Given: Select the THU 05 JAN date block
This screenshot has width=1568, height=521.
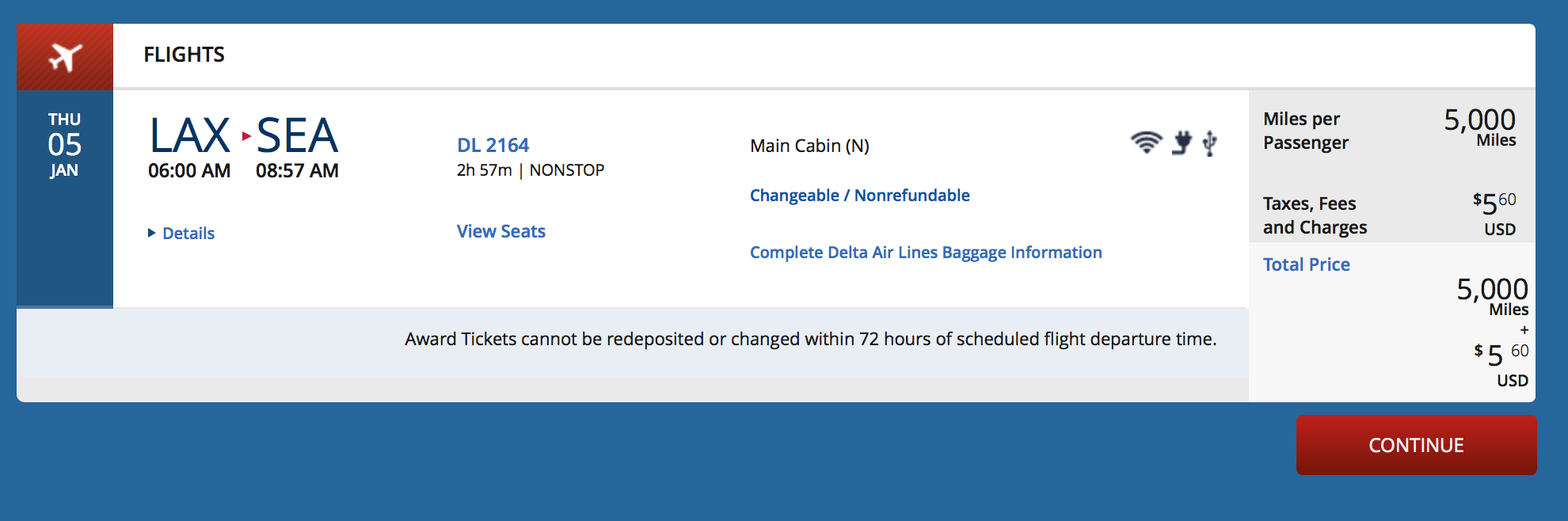Looking at the screenshot, I should tap(64, 145).
